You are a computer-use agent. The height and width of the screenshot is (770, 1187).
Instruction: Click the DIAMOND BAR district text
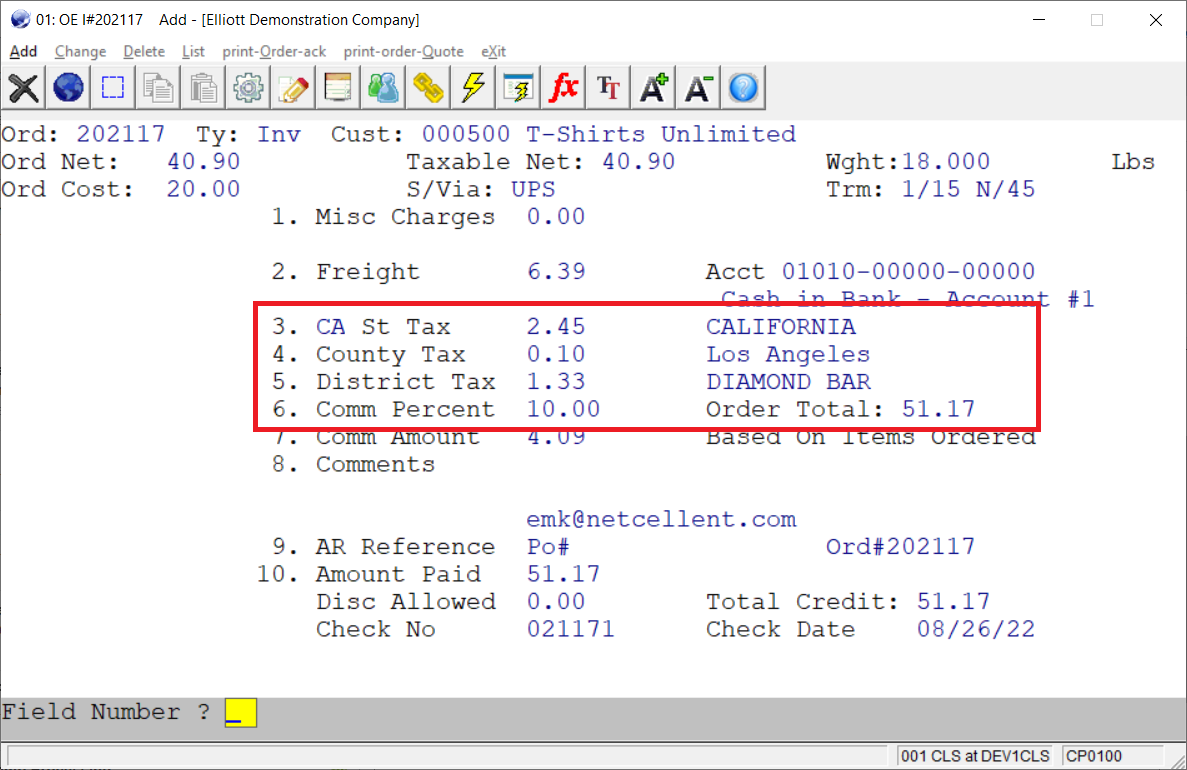pos(788,382)
